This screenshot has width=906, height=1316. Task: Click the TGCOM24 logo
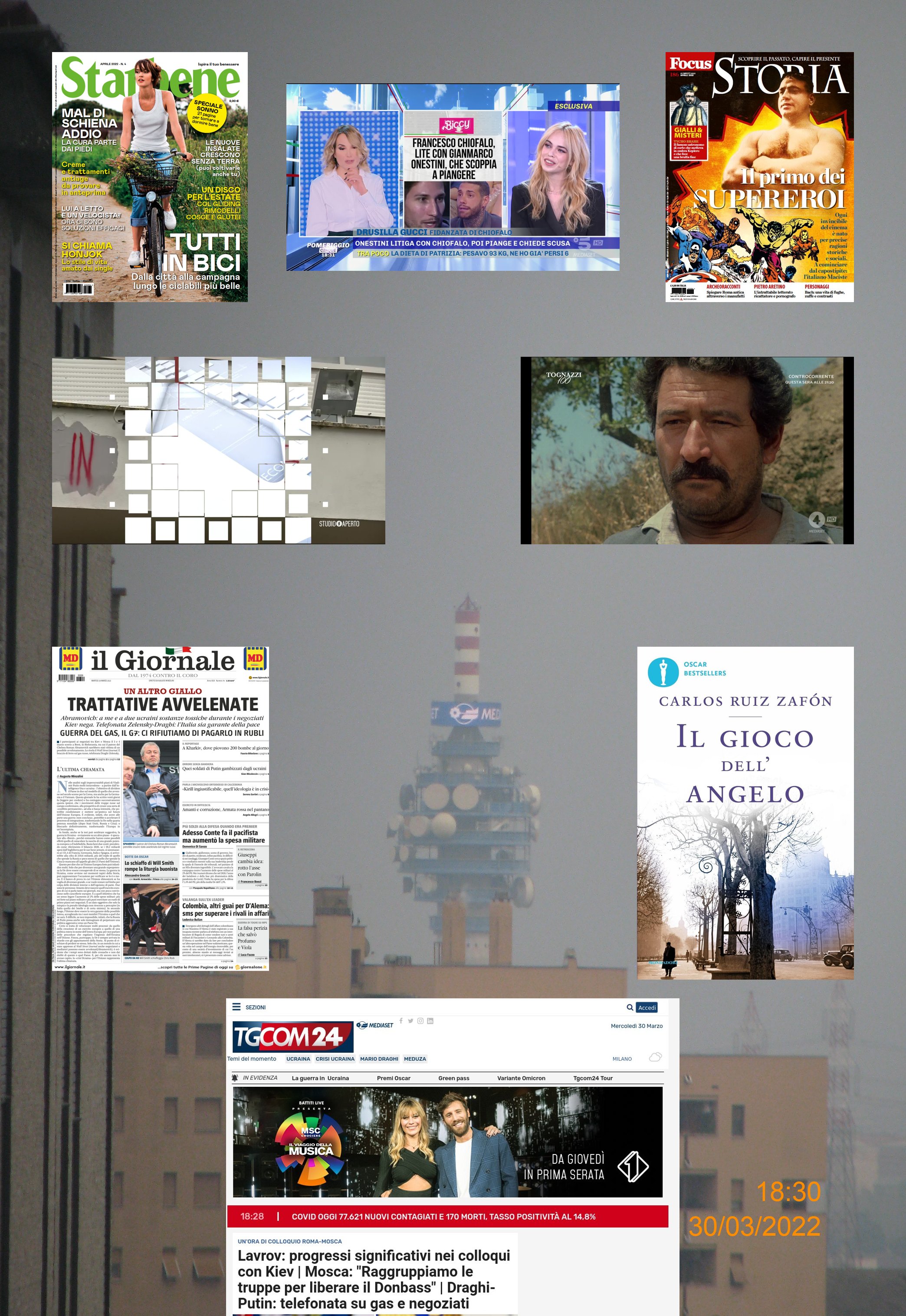pyautogui.click(x=292, y=1036)
